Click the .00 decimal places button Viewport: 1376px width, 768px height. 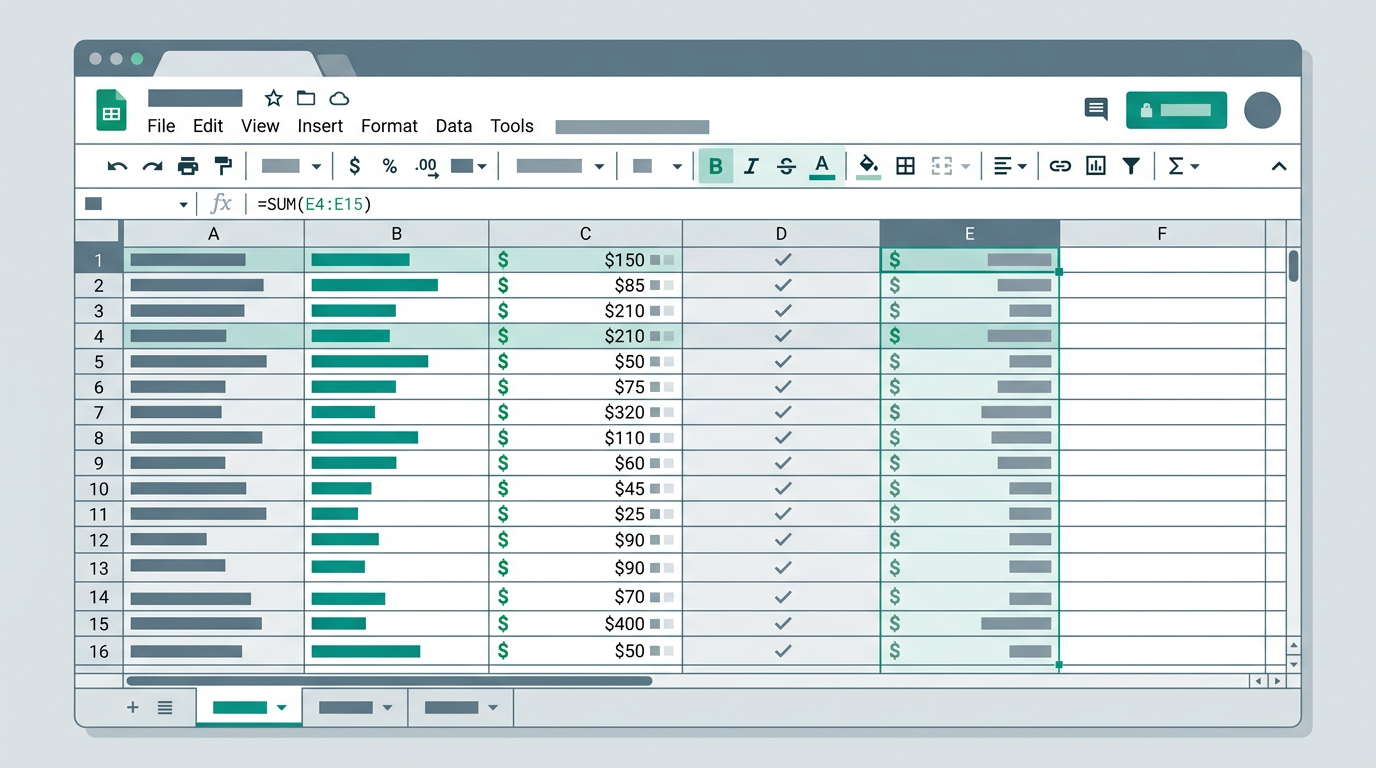click(426, 167)
